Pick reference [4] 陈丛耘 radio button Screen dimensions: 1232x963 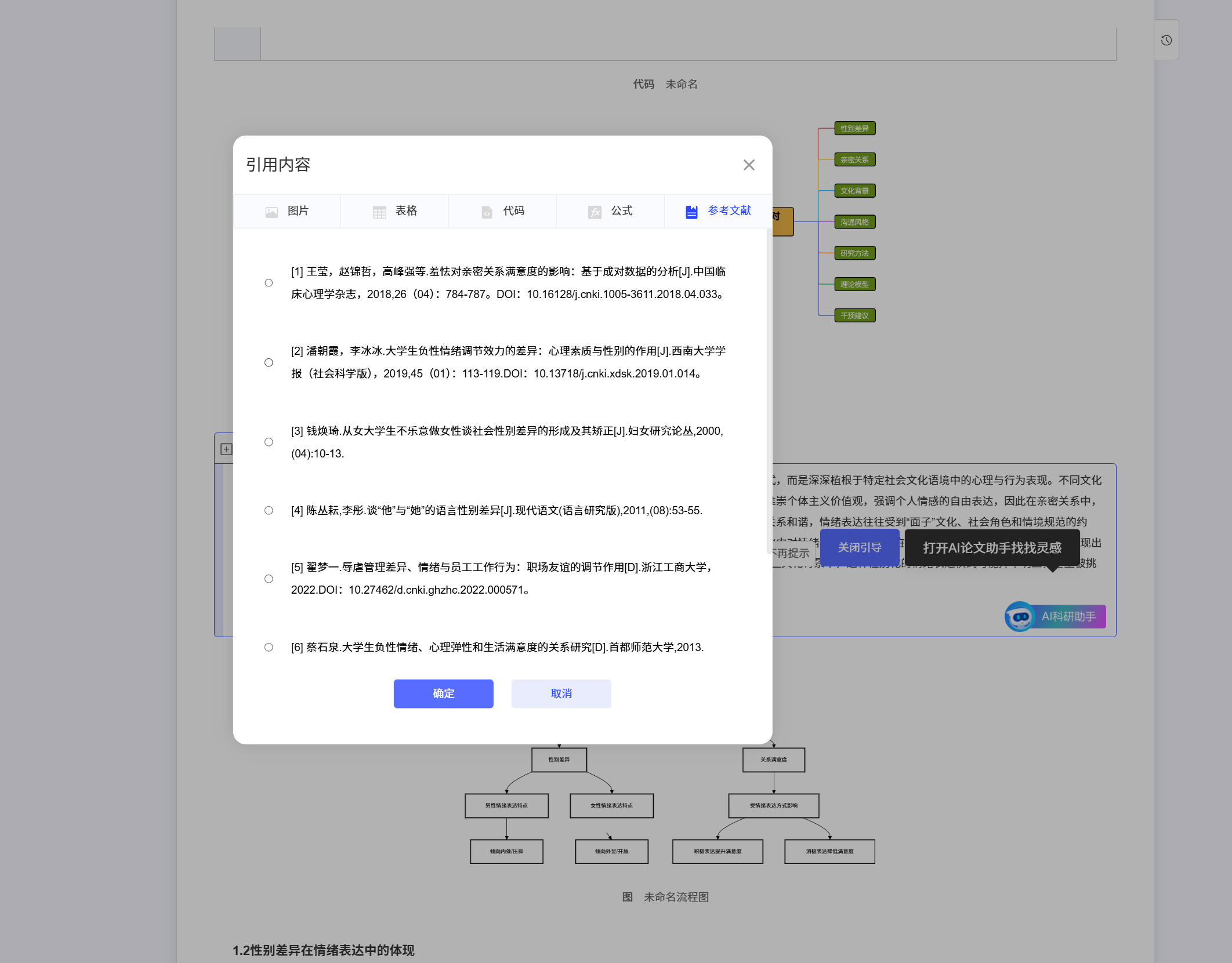pyautogui.click(x=269, y=510)
